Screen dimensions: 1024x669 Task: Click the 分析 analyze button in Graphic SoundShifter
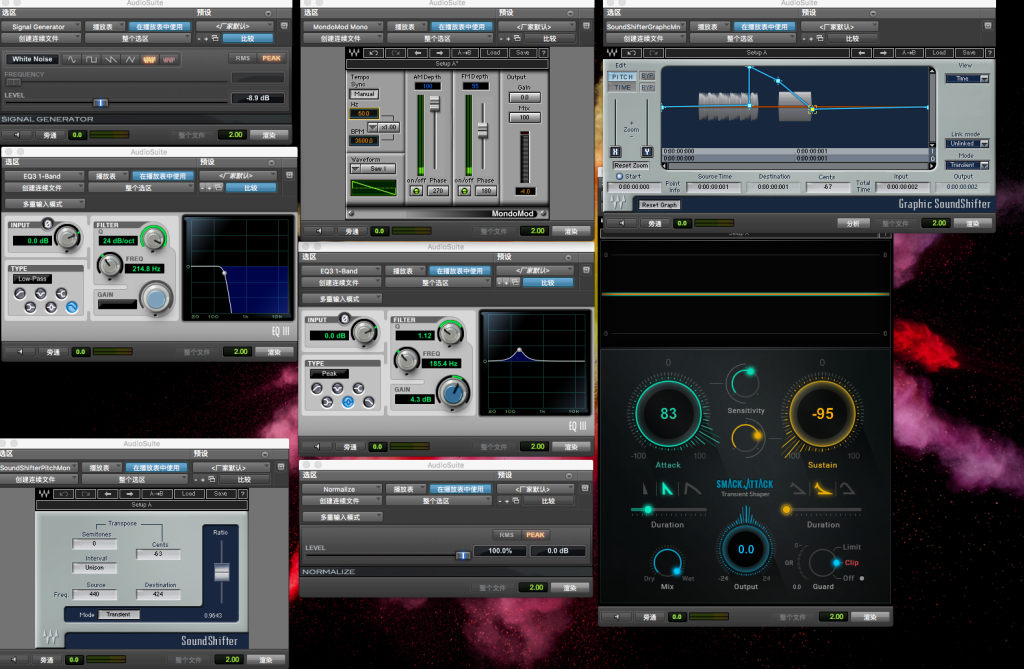[x=853, y=223]
